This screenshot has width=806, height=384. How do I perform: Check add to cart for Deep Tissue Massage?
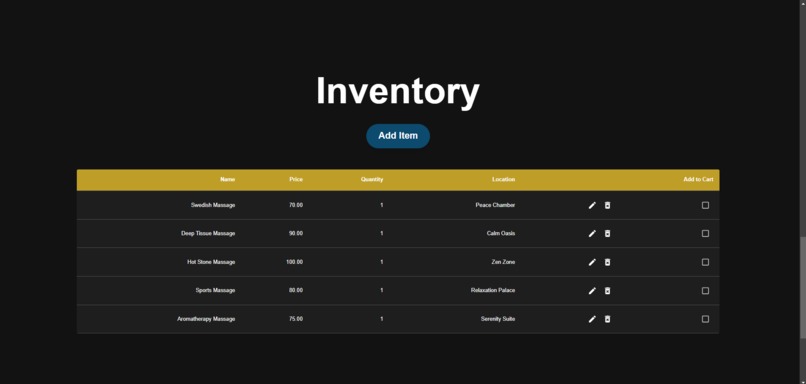click(705, 233)
